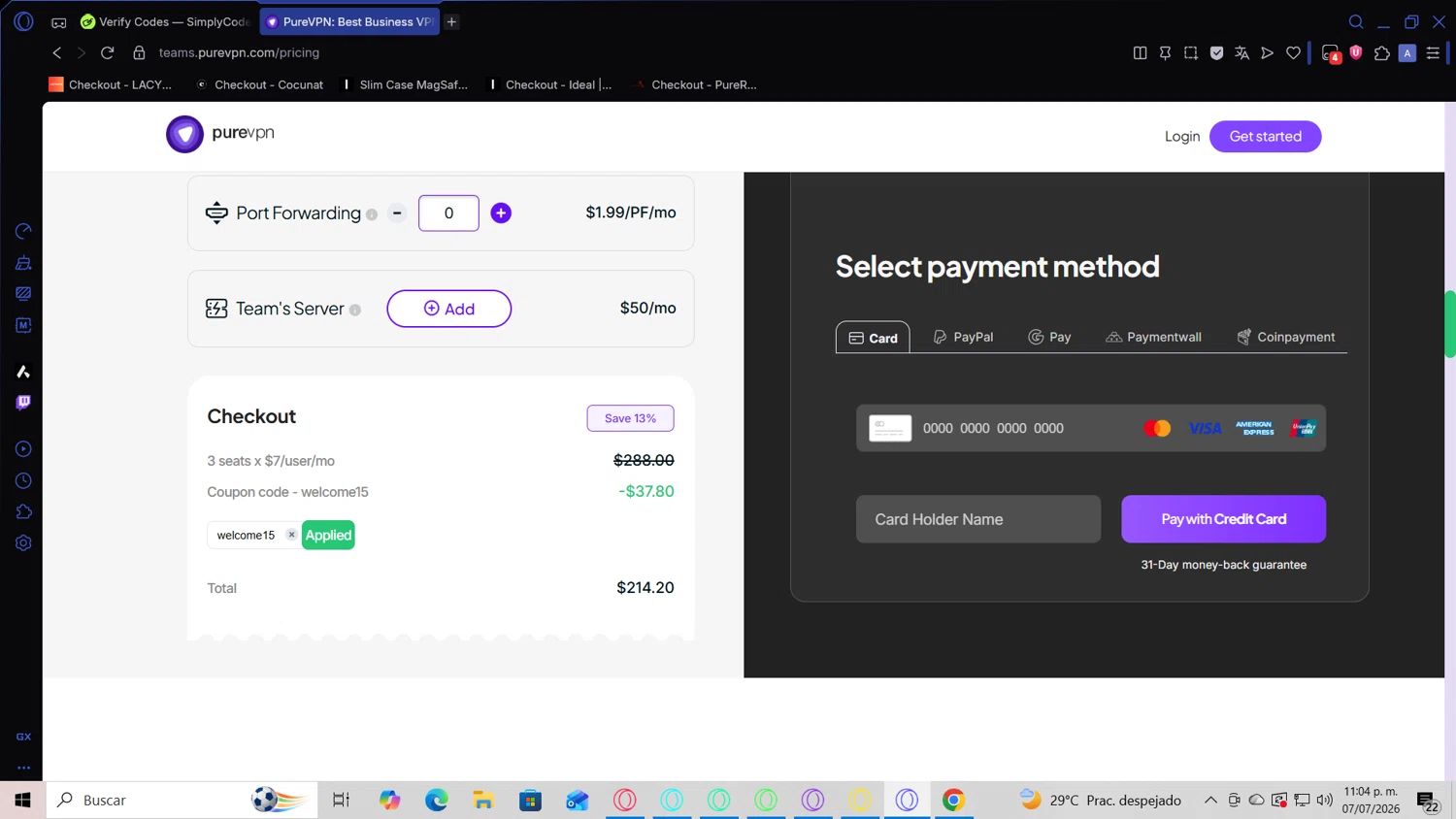Click the split screen icon in address bar

1141,52
